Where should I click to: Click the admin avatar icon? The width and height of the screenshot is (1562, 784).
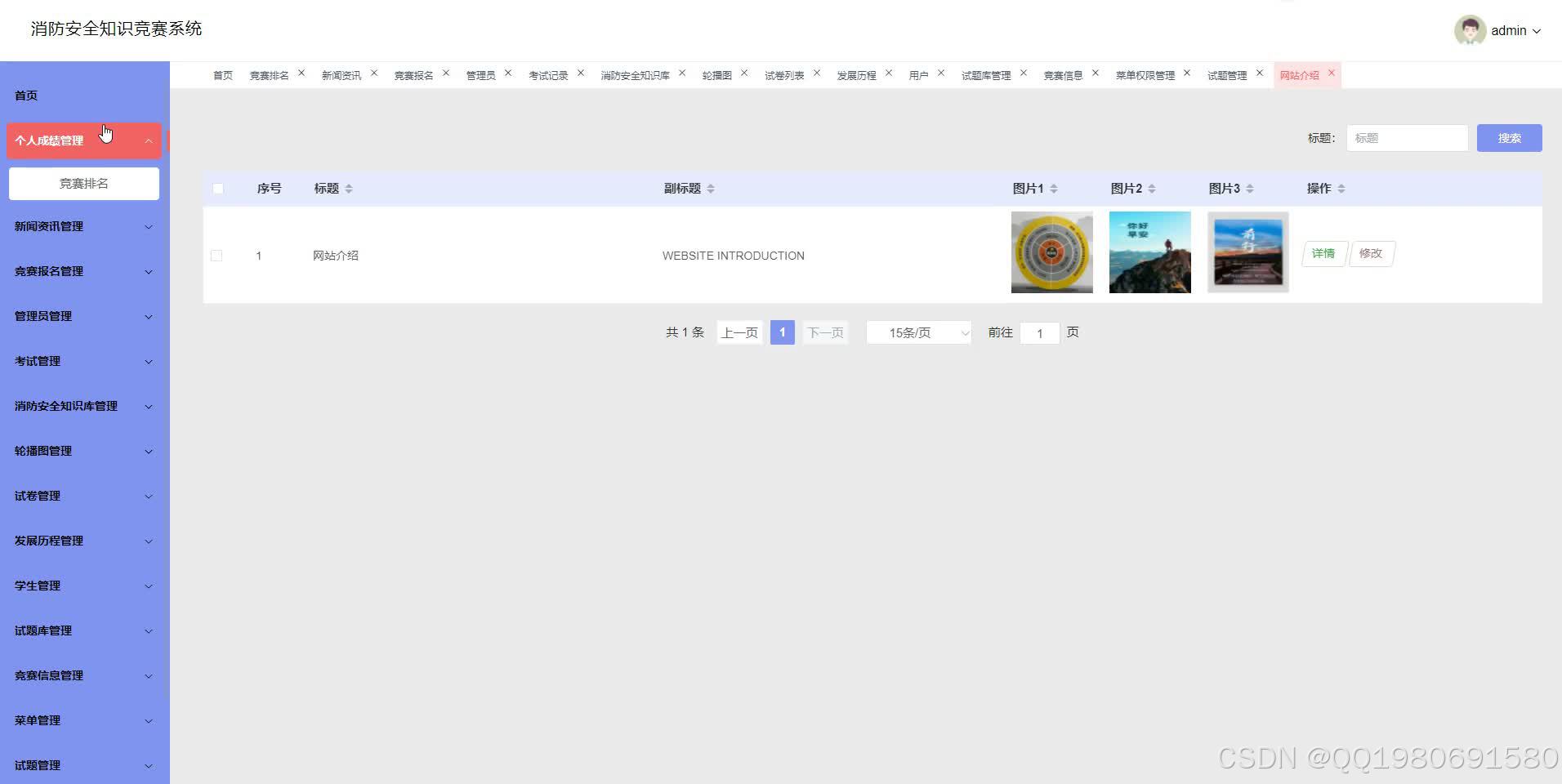click(x=1471, y=30)
